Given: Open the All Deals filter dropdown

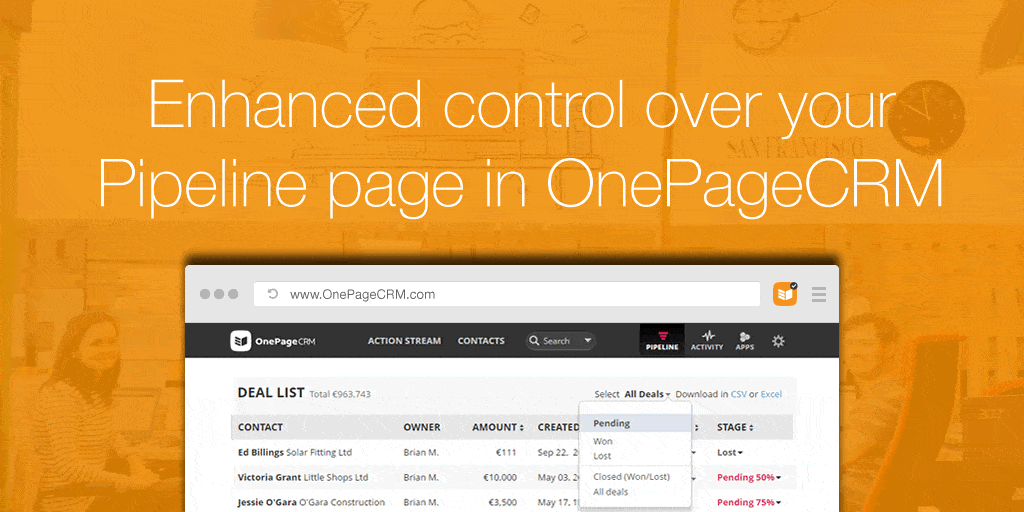Looking at the screenshot, I should point(647,394).
